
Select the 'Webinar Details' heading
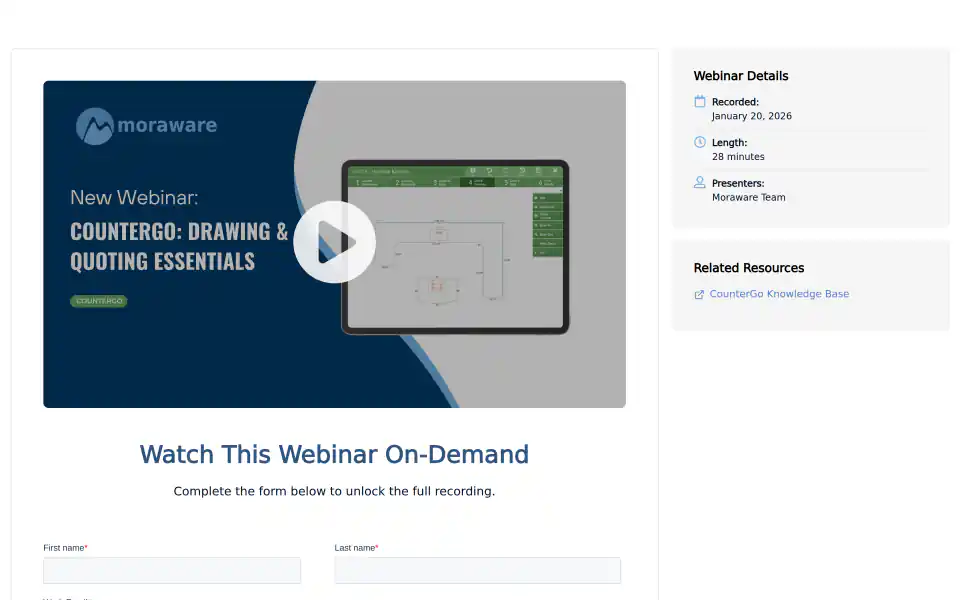(x=741, y=76)
